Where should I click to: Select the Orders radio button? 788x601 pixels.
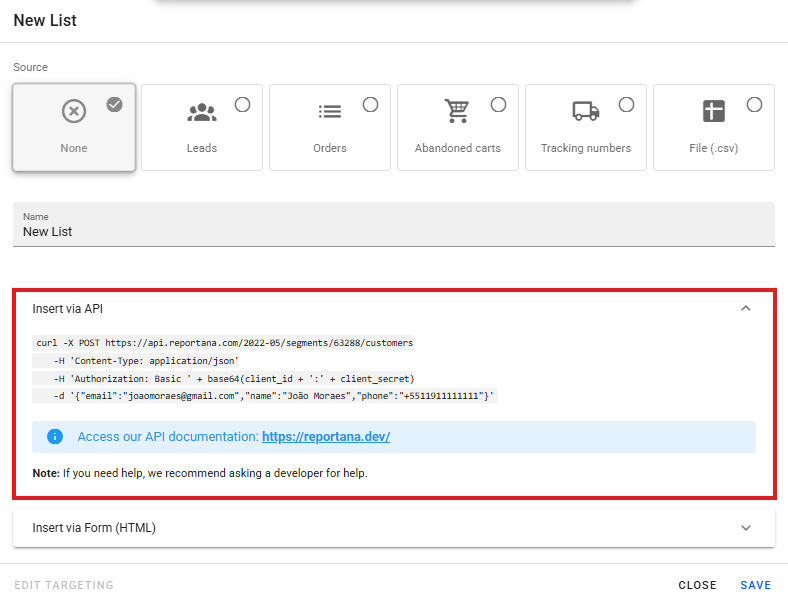(370, 104)
